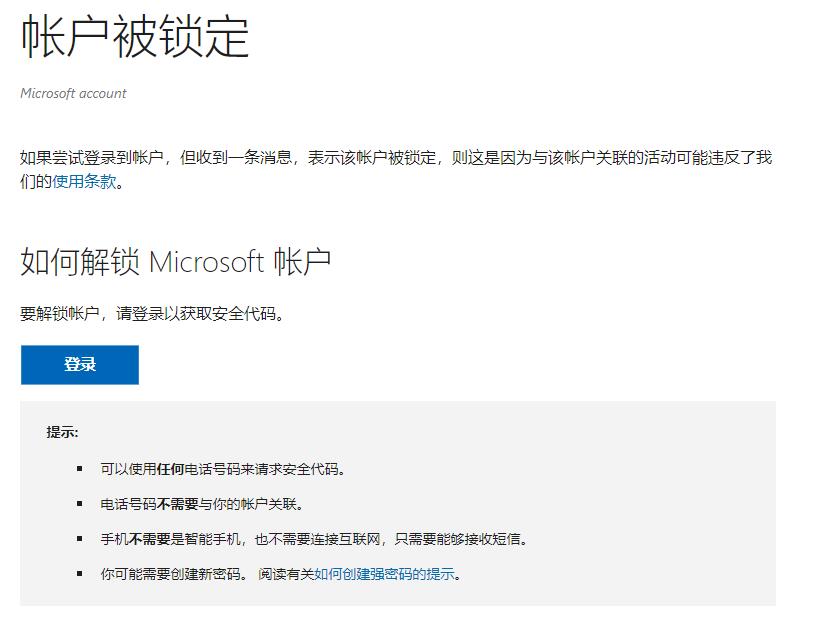The image size is (817, 629).
Task: Click the 提示: label in the gray box
Action: pos(62,433)
